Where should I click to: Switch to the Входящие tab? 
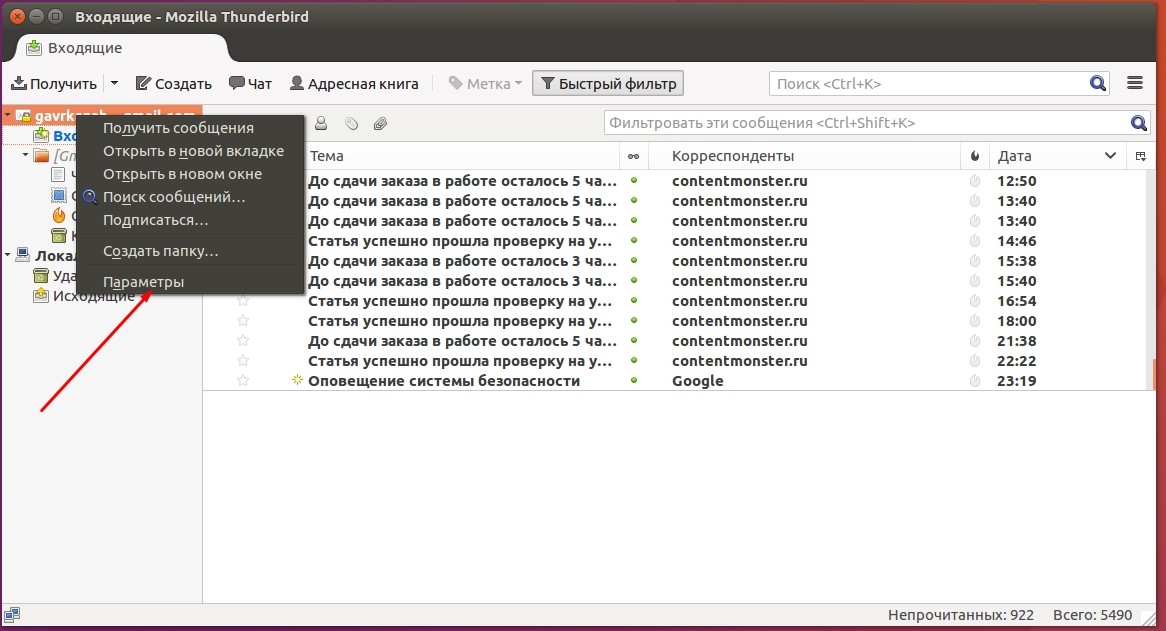coord(121,48)
